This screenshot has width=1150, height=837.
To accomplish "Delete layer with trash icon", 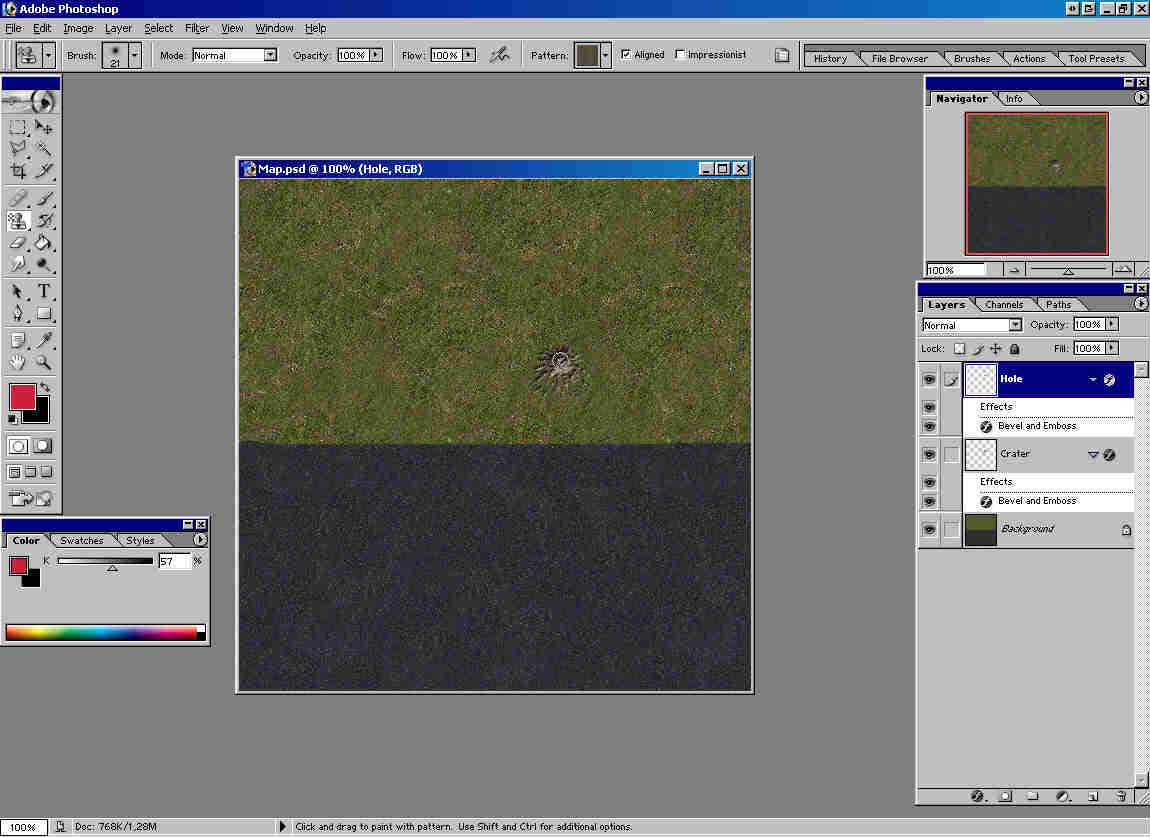I will (x=1121, y=796).
